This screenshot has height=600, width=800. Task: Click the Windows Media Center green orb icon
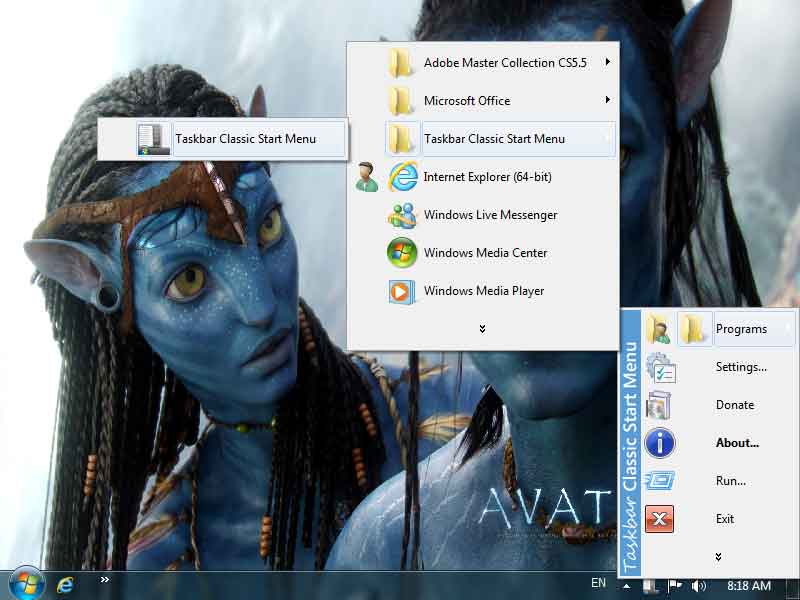402,253
